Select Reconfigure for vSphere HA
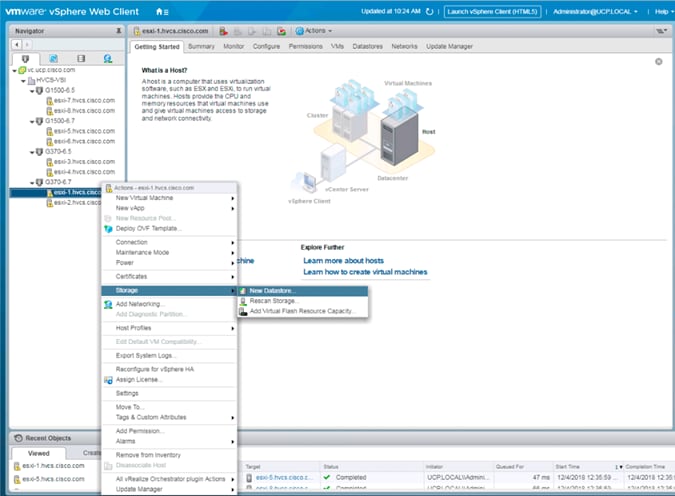The height and width of the screenshot is (496, 675). 169,369
